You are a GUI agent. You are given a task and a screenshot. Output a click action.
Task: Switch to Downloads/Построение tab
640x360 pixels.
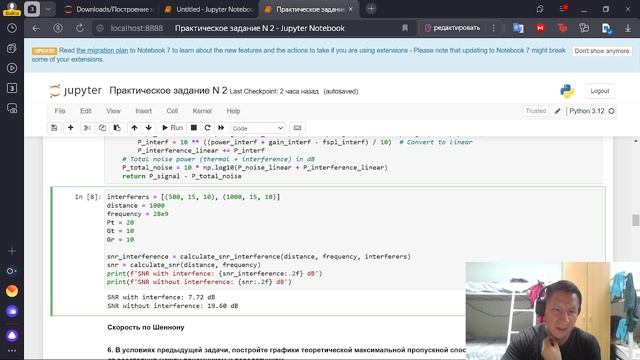click(108, 9)
